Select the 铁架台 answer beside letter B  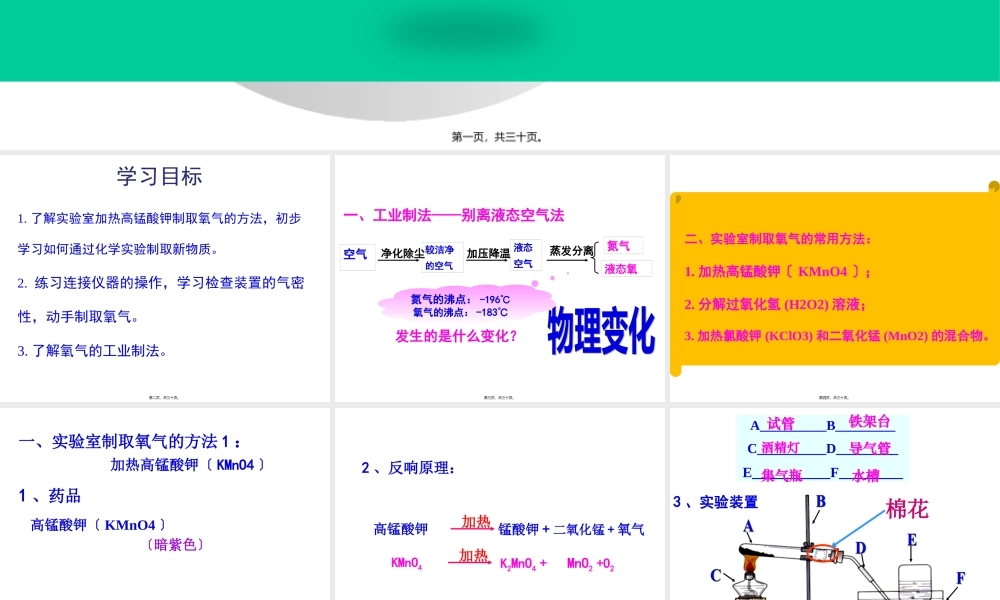click(868, 422)
